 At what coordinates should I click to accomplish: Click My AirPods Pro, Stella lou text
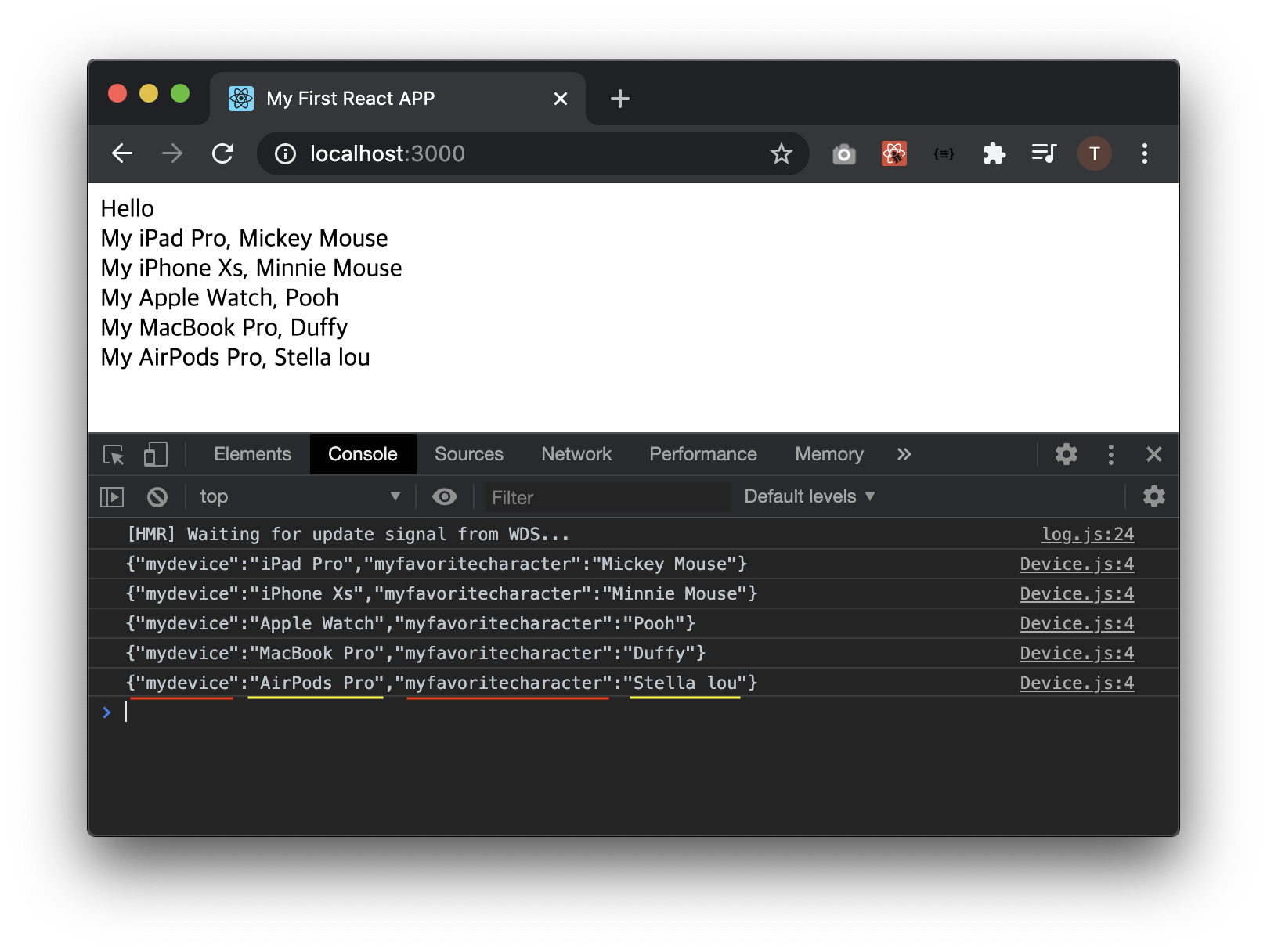(235, 357)
